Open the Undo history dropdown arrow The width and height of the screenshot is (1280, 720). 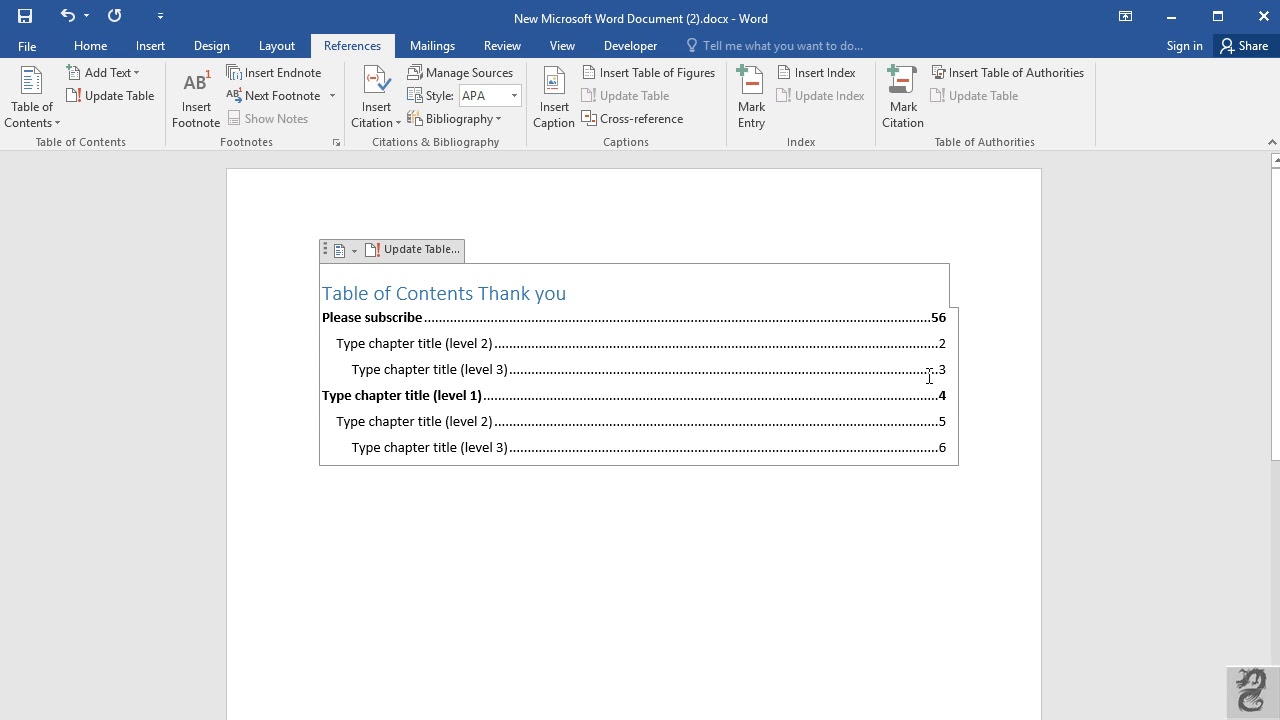pyautogui.click(x=87, y=16)
